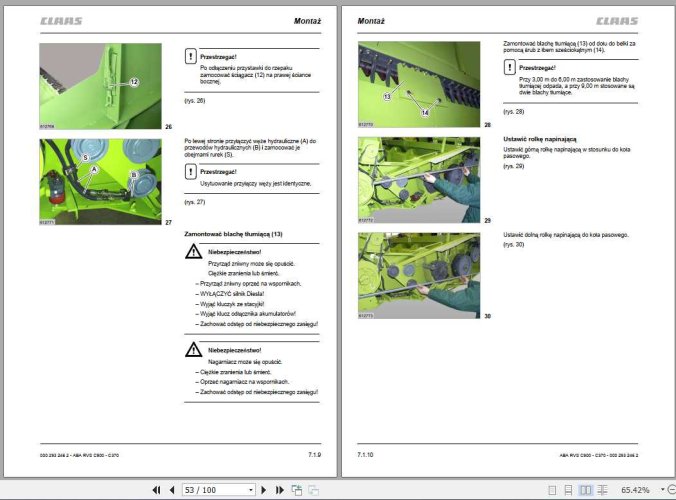Click the greyed go-to-next-view icon
676x500 pixels.
click(x=313, y=490)
